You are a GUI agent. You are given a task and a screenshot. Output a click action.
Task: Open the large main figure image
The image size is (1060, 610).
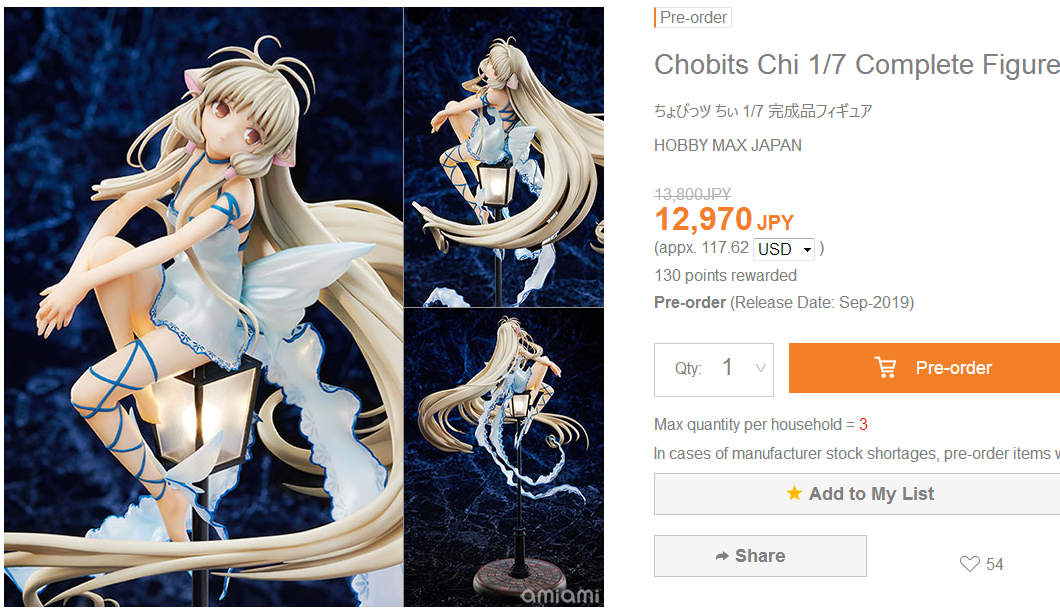(x=203, y=306)
